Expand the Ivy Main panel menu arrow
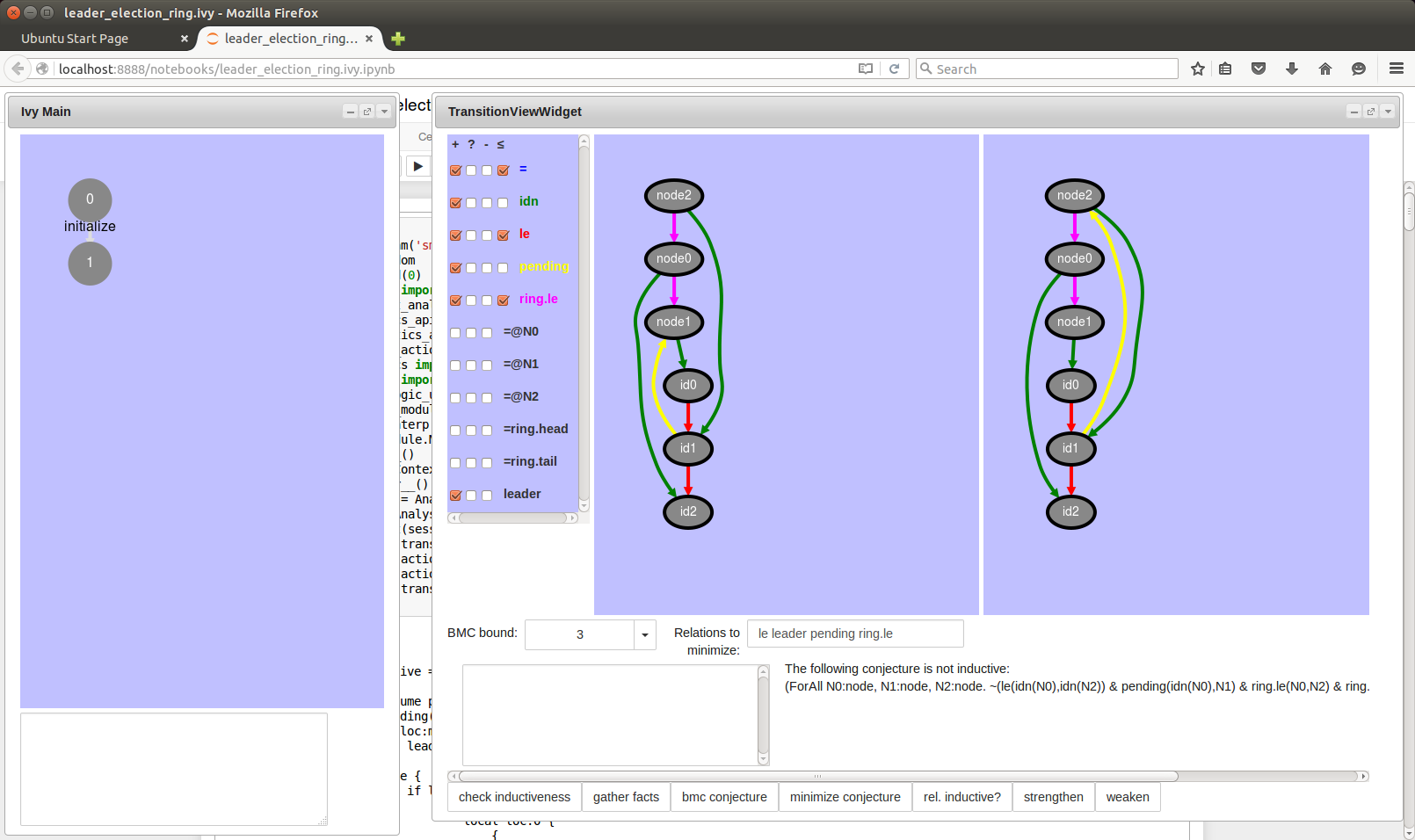The width and height of the screenshot is (1415, 840). click(x=384, y=112)
